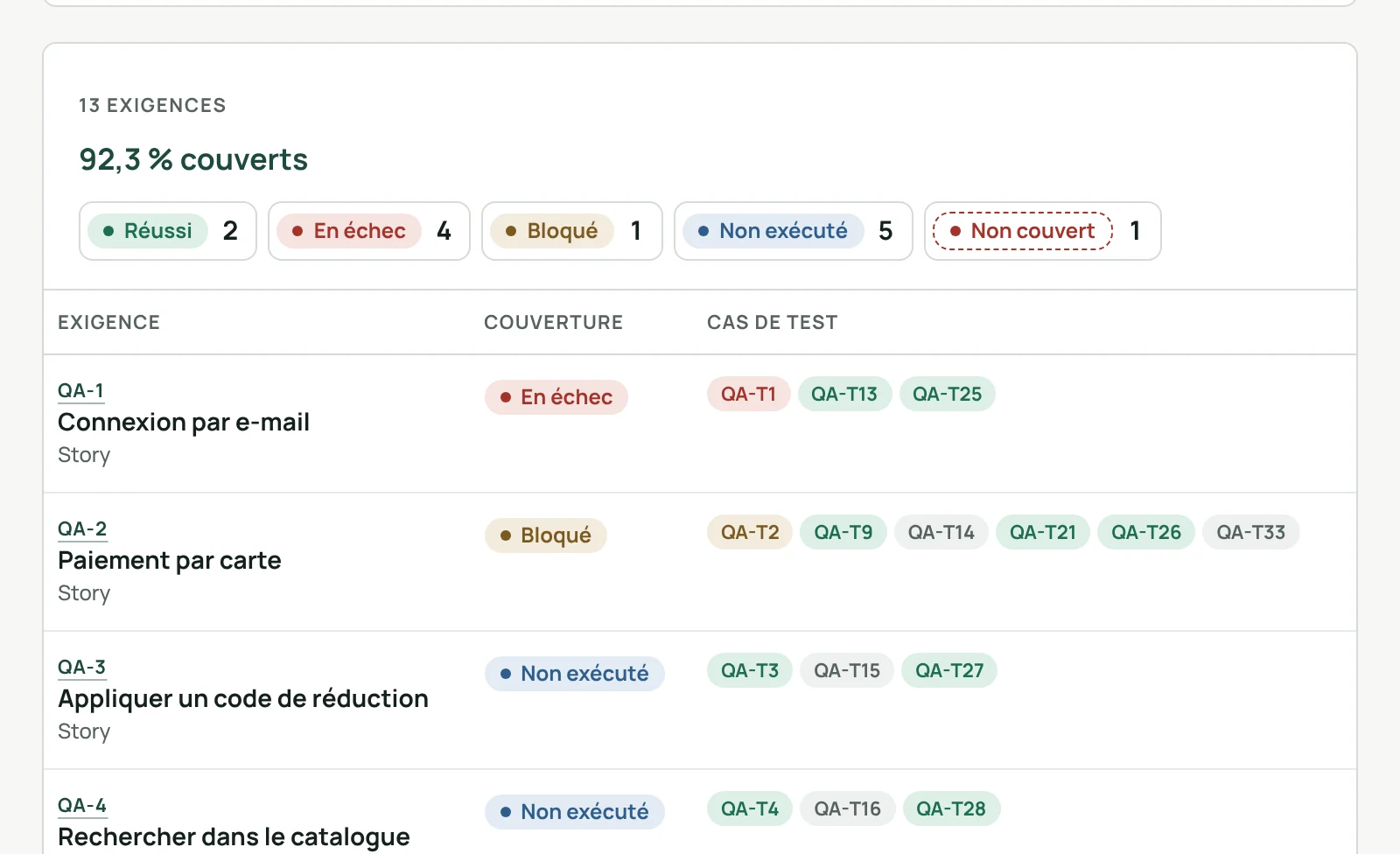Filter by En échec status chip
The width and height of the screenshot is (1400, 854).
coord(369,231)
